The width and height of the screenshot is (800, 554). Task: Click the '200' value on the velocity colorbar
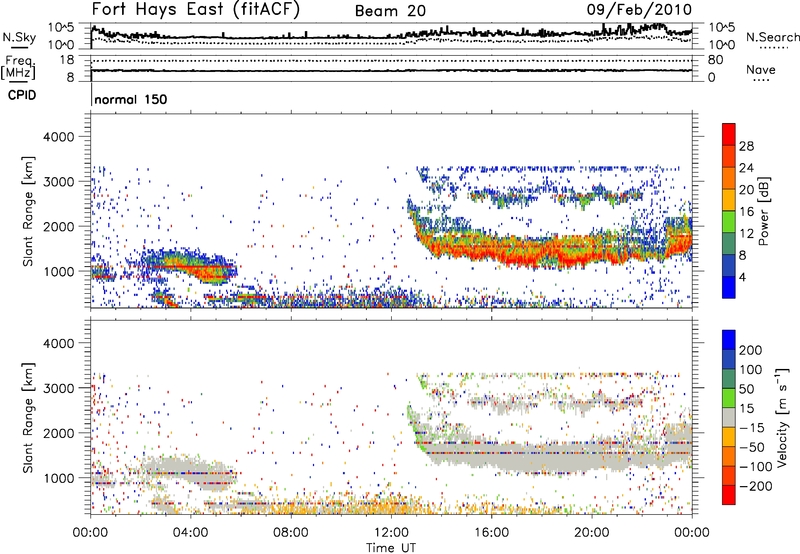(751, 350)
